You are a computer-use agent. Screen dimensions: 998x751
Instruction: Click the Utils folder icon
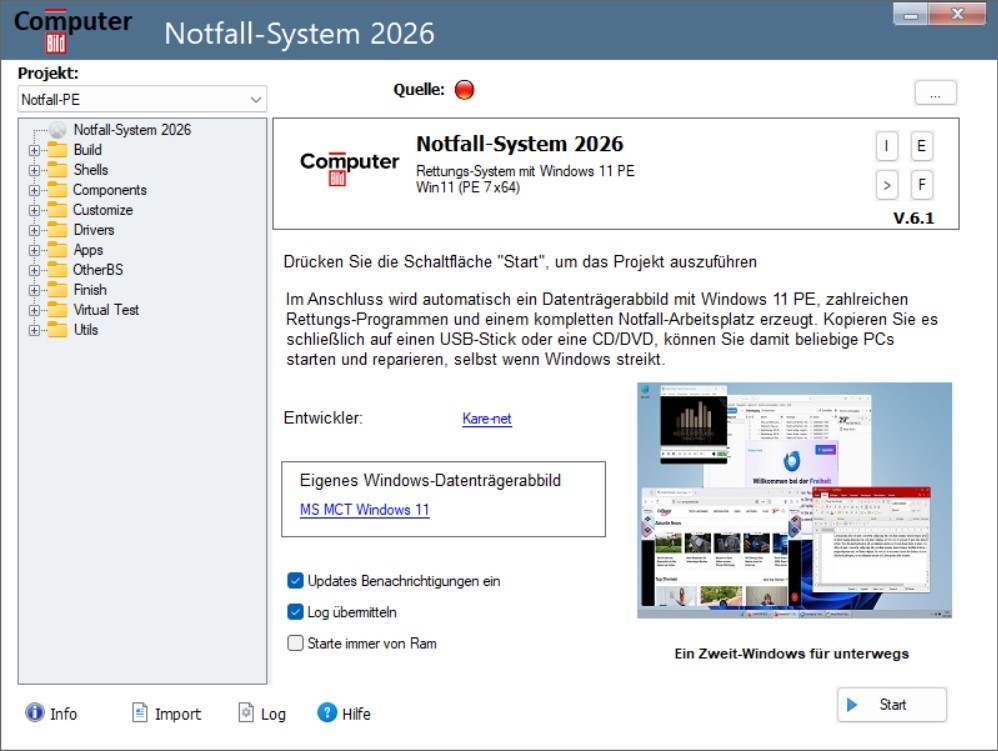[x=57, y=330]
